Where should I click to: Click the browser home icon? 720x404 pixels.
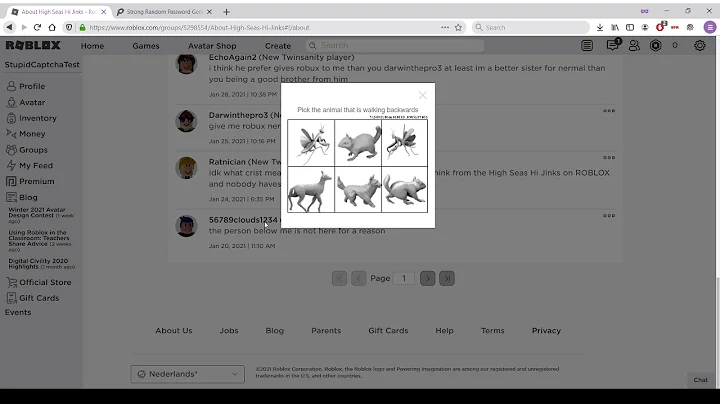pyautogui.click(x=52, y=28)
